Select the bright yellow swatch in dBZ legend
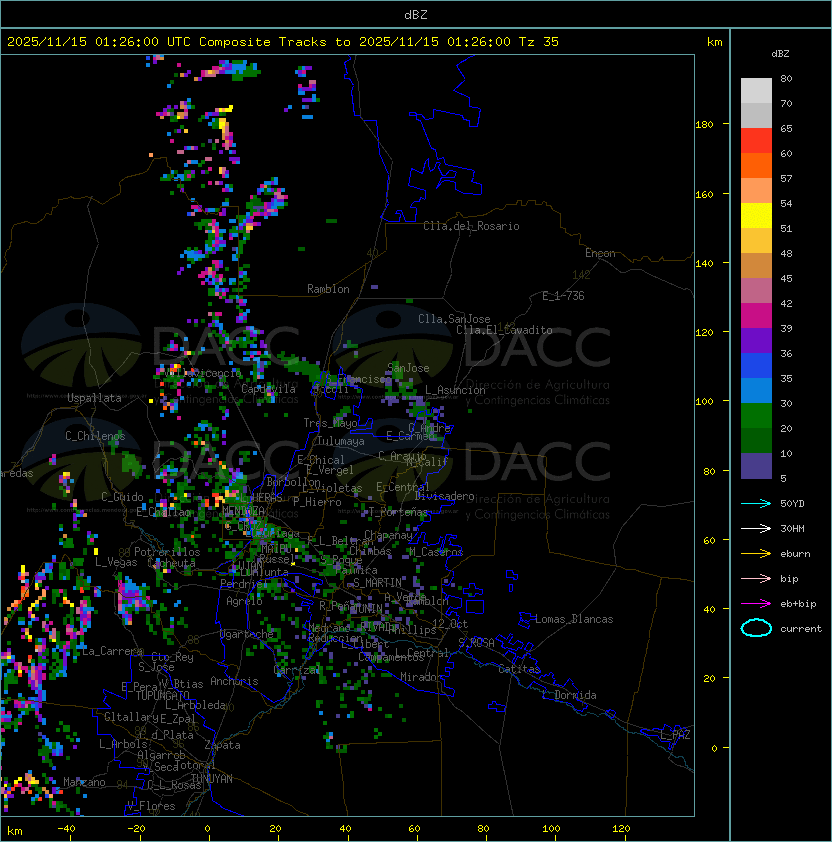 tap(756, 215)
